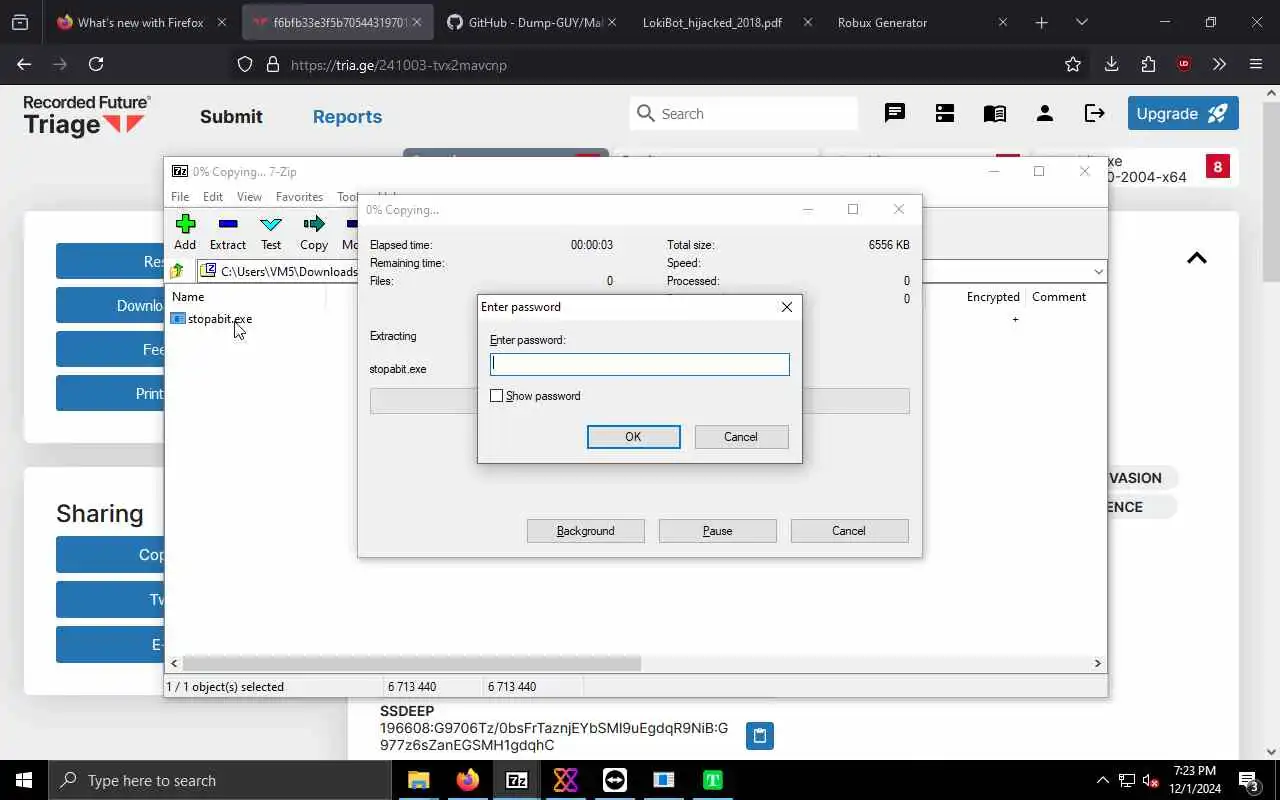
Task: Open Firefox extensions puzzle icon
Action: pyautogui.click(x=1148, y=64)
